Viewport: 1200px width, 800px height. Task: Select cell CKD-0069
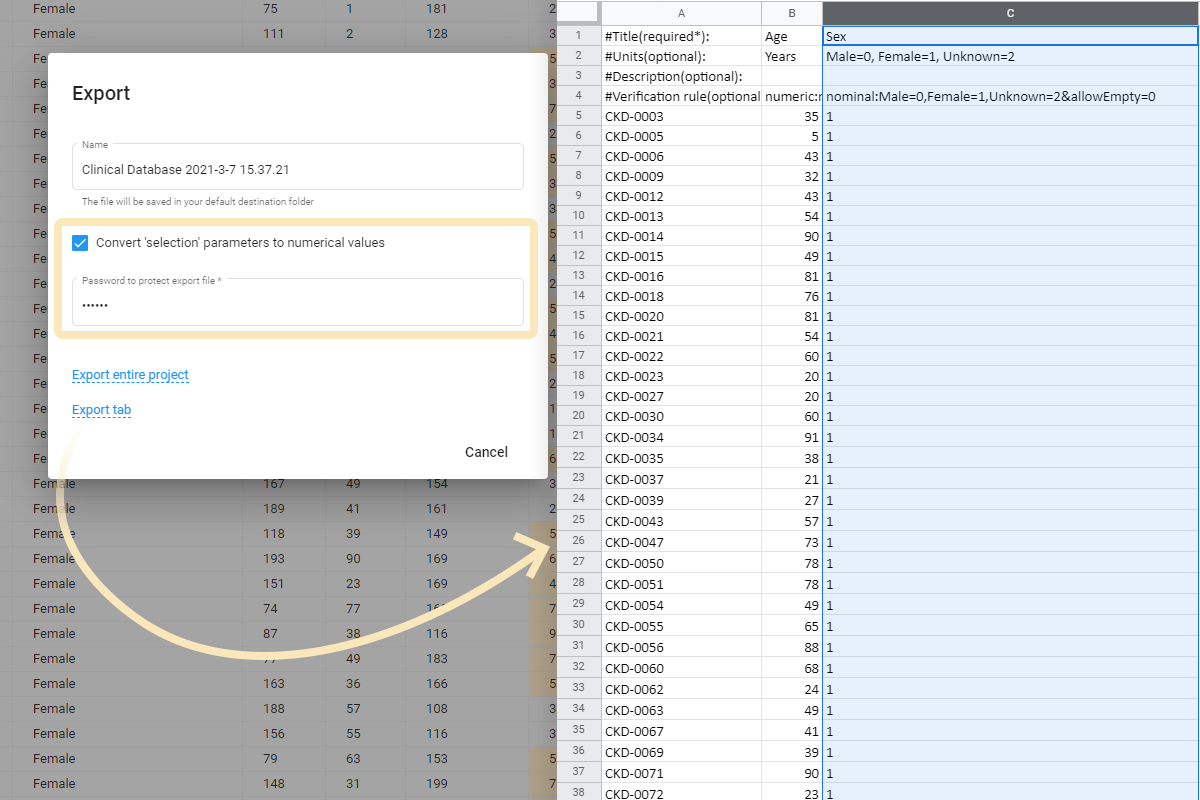[x=681, y=752]
